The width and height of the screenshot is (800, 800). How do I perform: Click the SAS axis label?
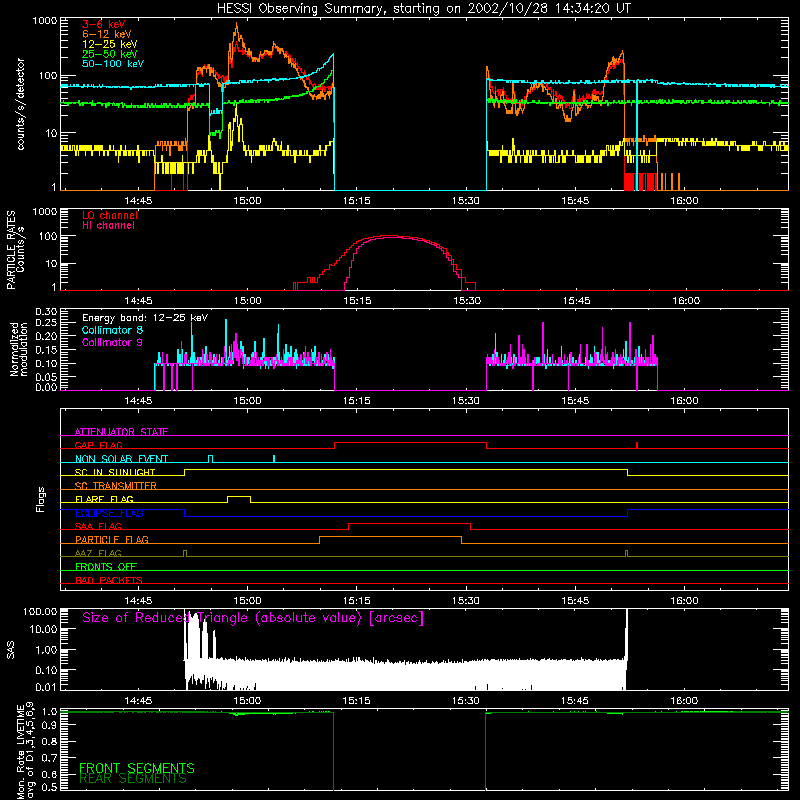(x=11, y=650)
